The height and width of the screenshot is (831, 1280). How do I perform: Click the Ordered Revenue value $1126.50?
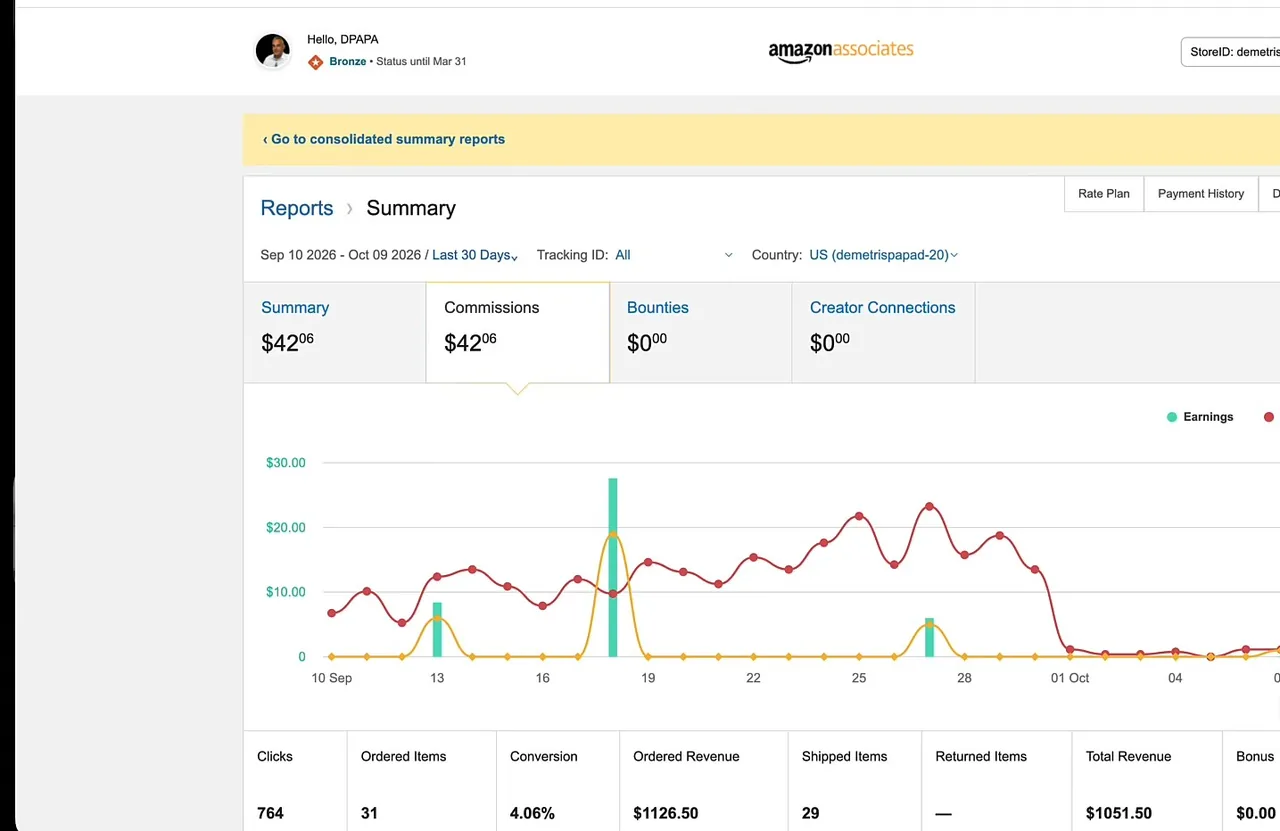point(666,813)
